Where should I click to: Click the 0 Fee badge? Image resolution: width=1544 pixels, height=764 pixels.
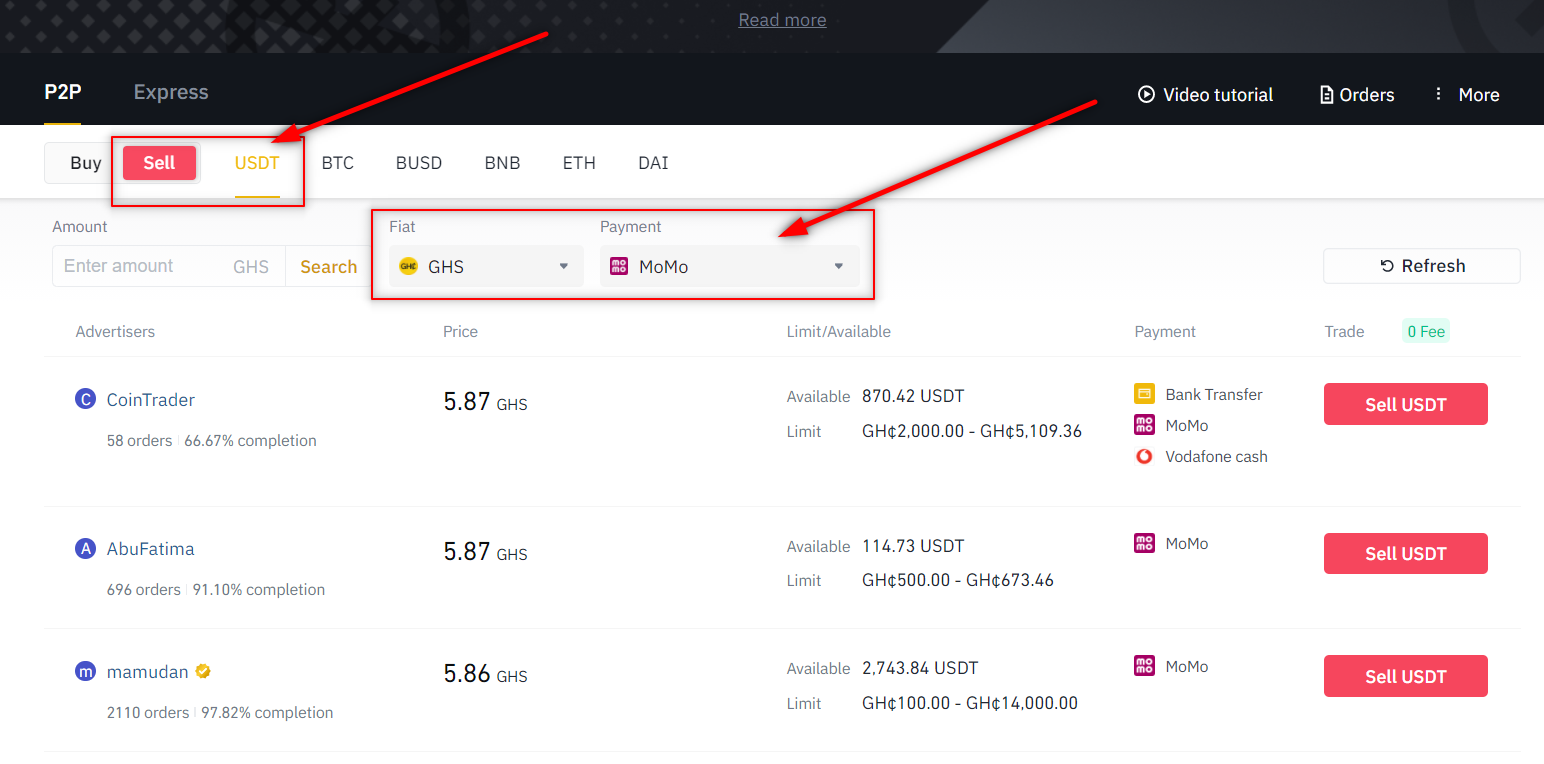click(1426, 331)
